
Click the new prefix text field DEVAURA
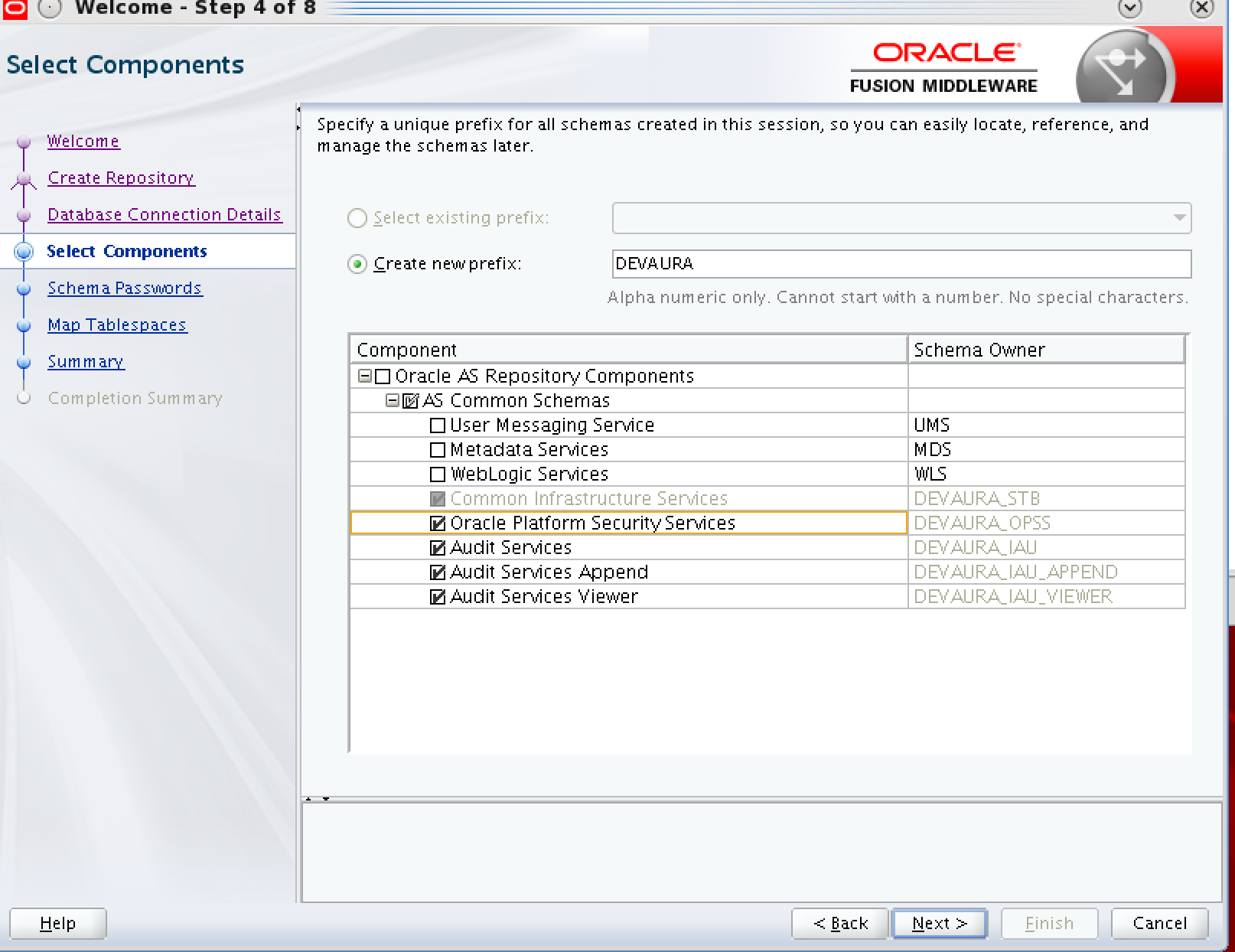[x=901, y=264]
